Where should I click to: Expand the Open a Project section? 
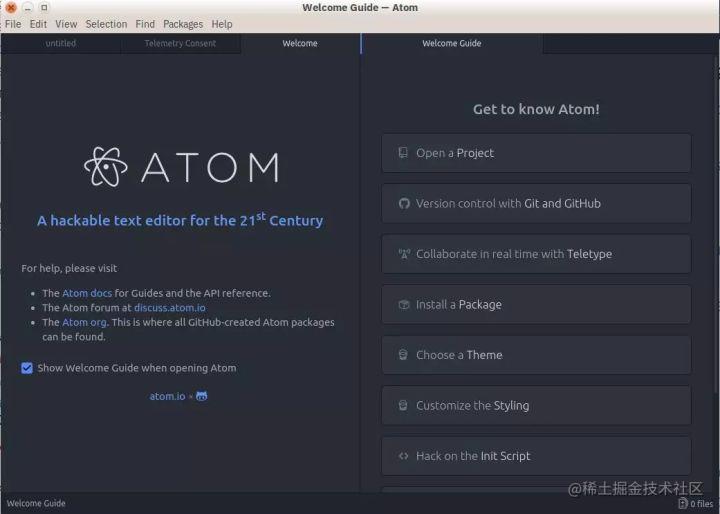[x=536, y=153]
